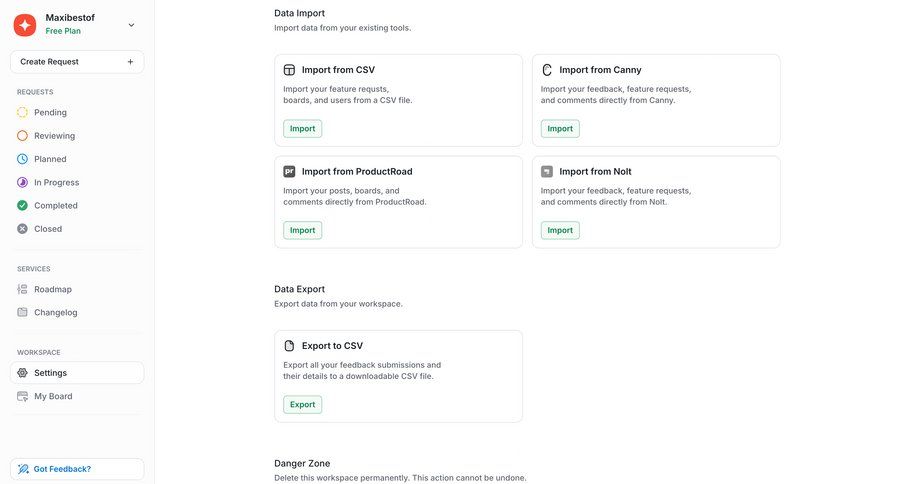This screenshot has width=900, height=484.
Task: Click Import under Import from Nolt
Action: pos(560,230)
